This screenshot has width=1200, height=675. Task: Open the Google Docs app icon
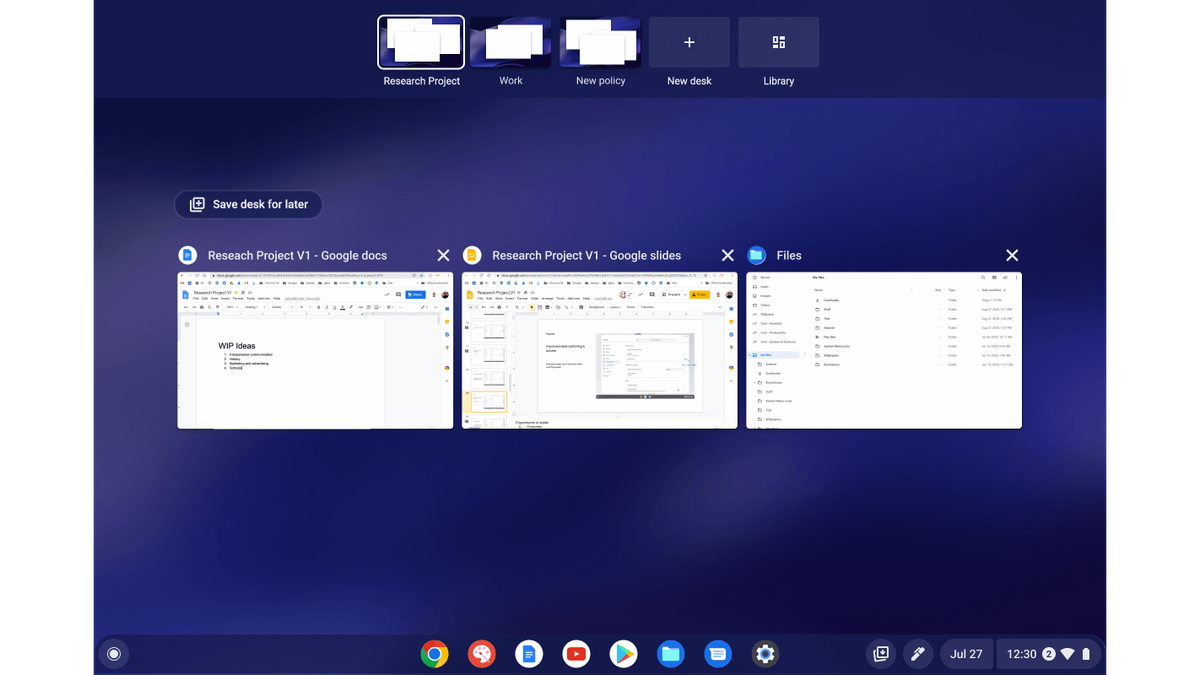tap(529, 653)
